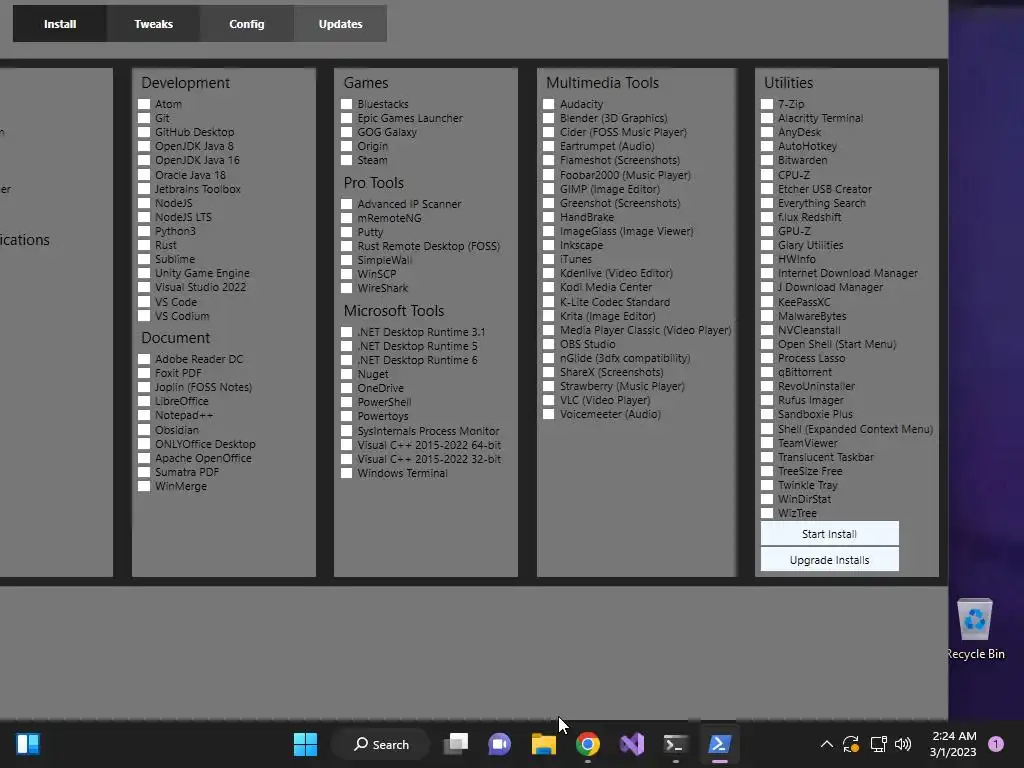Click the Rust Remote Desktop (FOSS) label
Viewport: 1024px width, 768px height.
click(428, 246)
